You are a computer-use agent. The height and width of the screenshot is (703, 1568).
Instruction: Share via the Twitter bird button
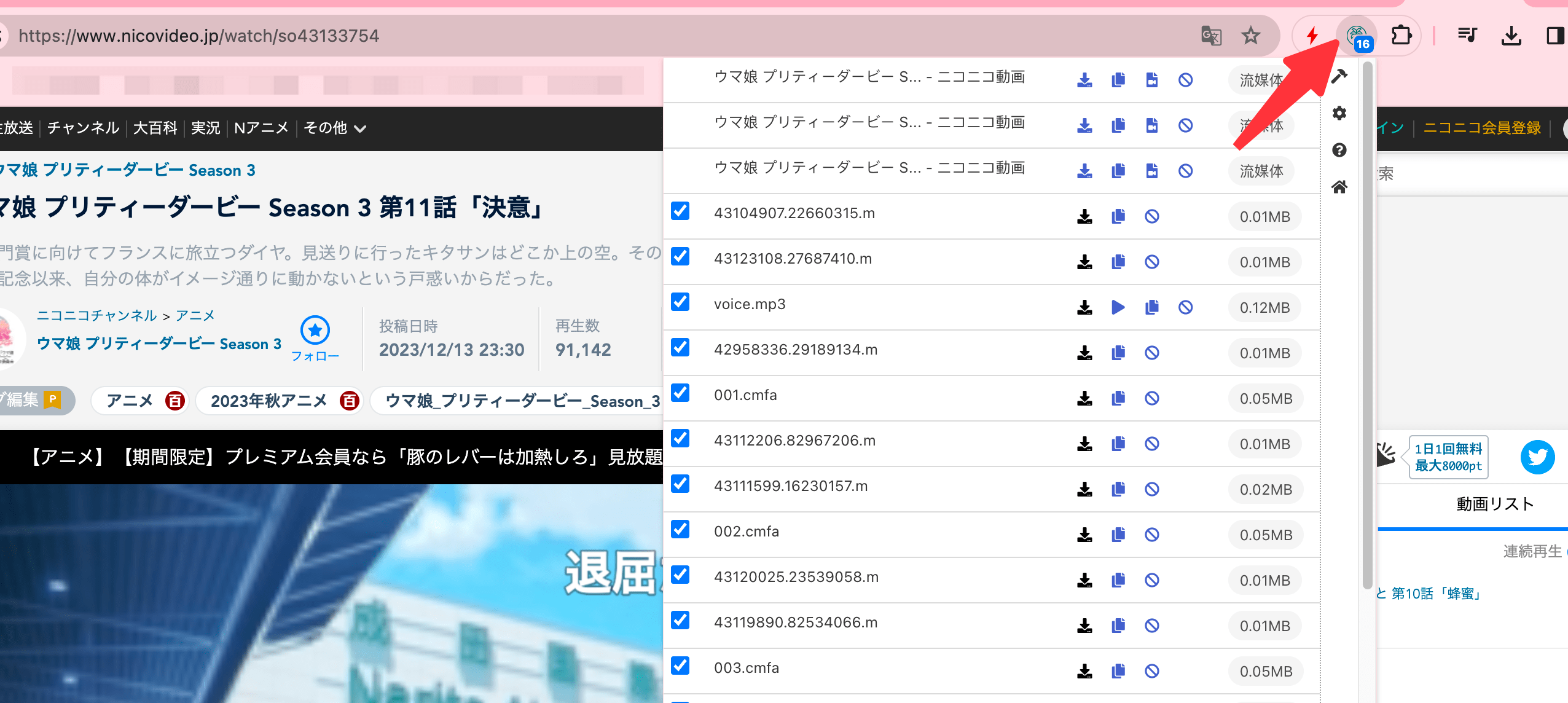[1537, 457]
